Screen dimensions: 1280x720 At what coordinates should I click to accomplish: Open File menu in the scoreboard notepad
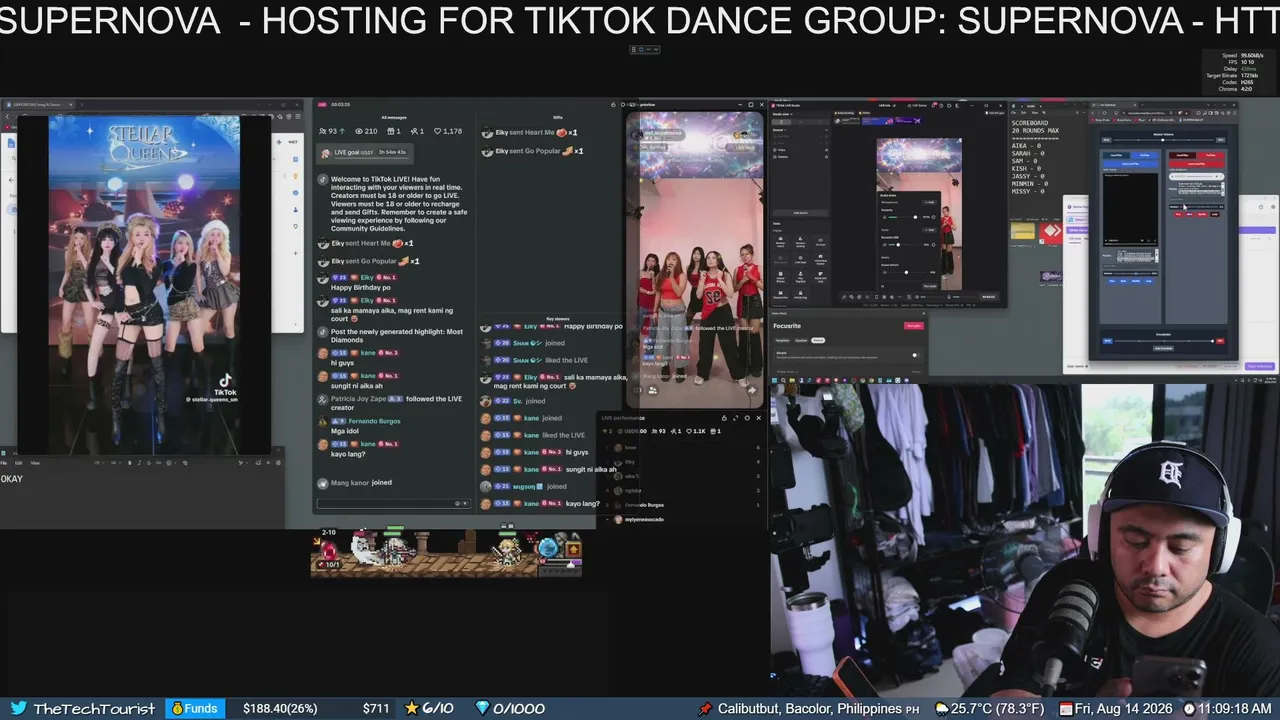pos(1016,114)
